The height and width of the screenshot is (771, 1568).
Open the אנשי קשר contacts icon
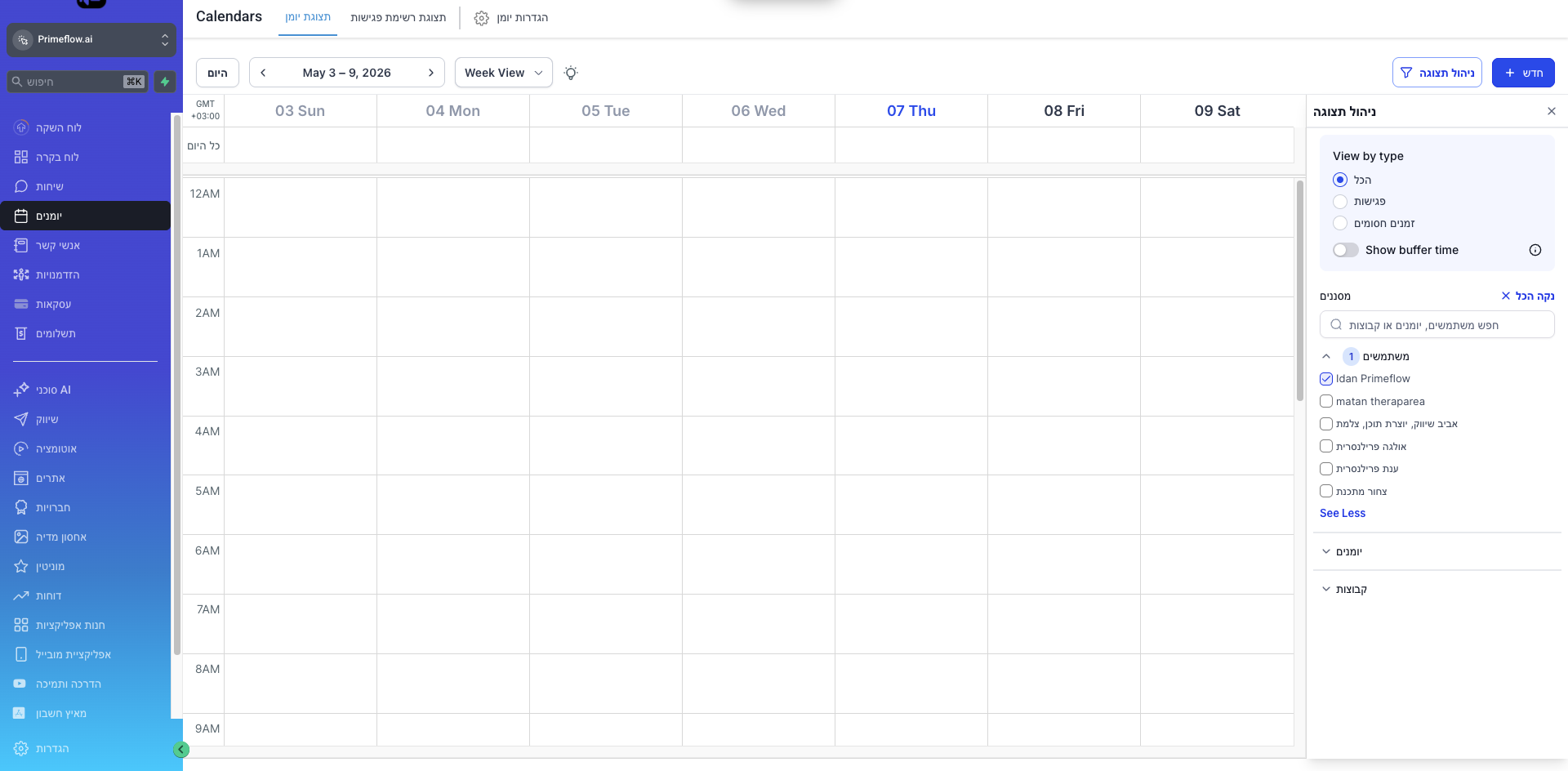click(x=21, y=245)
